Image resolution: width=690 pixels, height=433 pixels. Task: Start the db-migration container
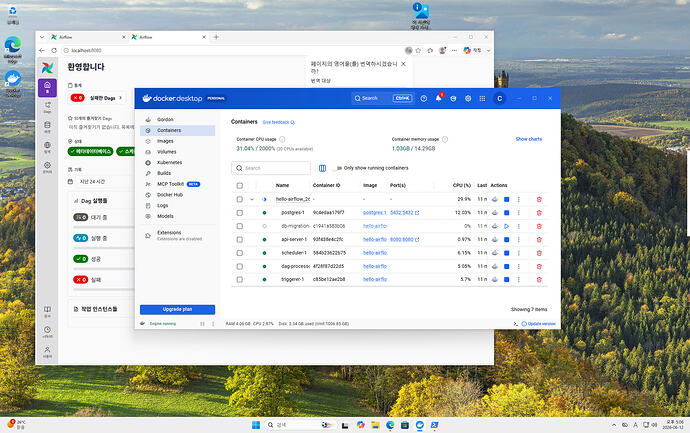506,226
